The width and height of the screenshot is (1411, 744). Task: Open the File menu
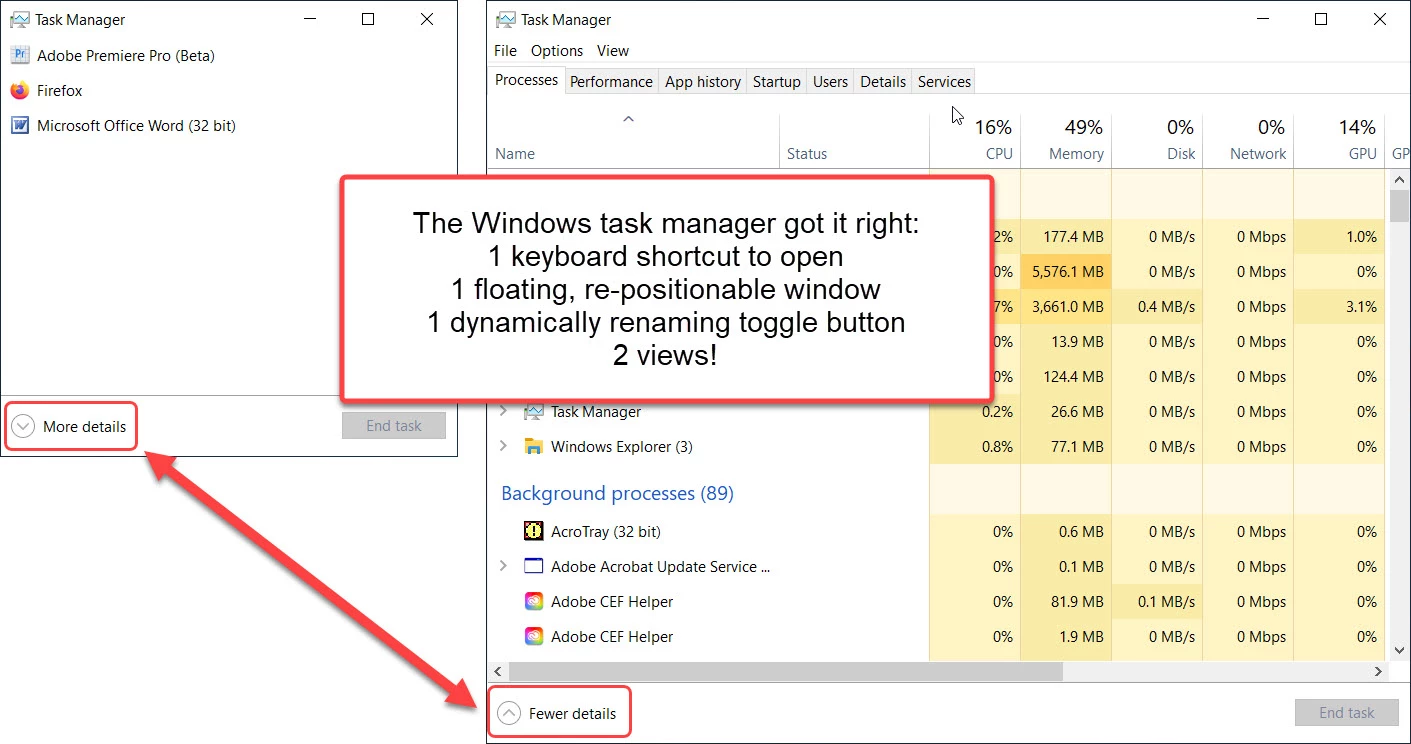506,51
